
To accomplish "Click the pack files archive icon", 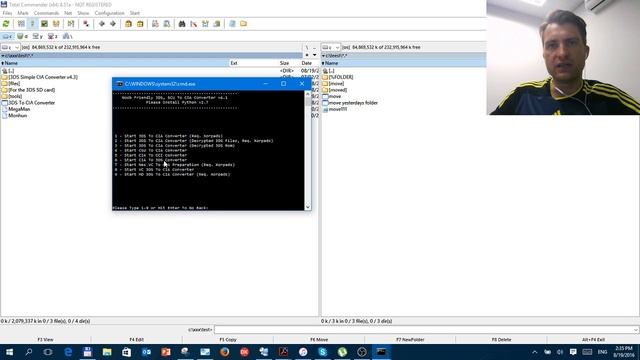I will (x=128, y=24).
